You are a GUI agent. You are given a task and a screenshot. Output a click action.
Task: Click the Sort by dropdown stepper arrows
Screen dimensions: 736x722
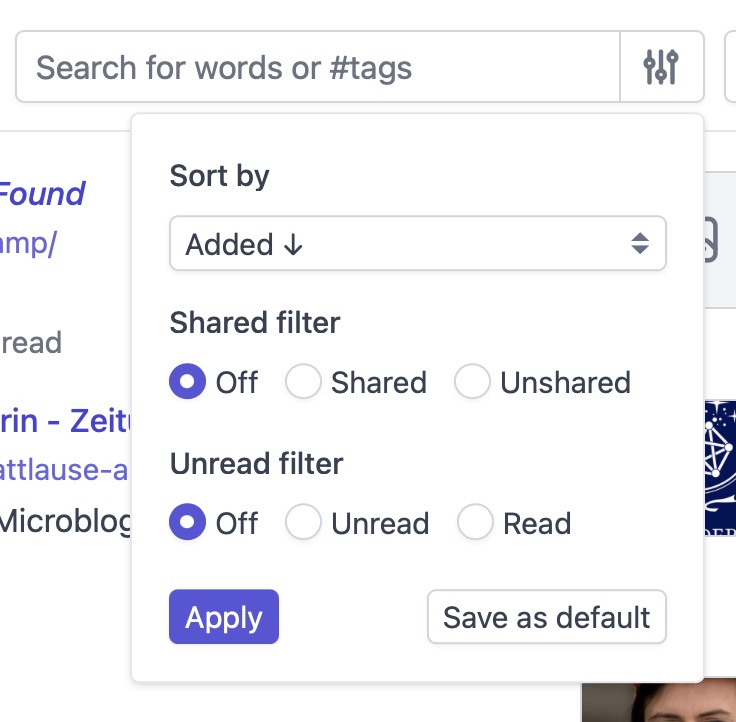coord(640,244)
